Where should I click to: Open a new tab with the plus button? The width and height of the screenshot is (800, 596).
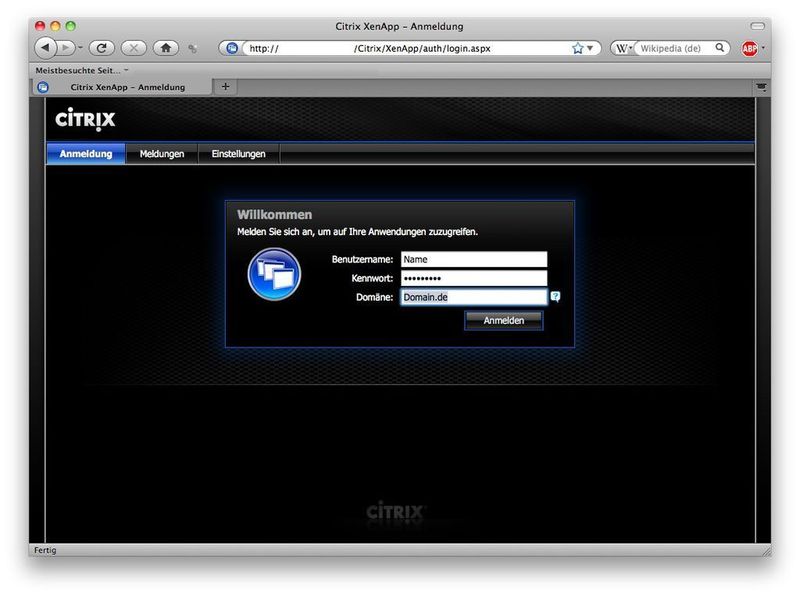[x=226, y=87]
